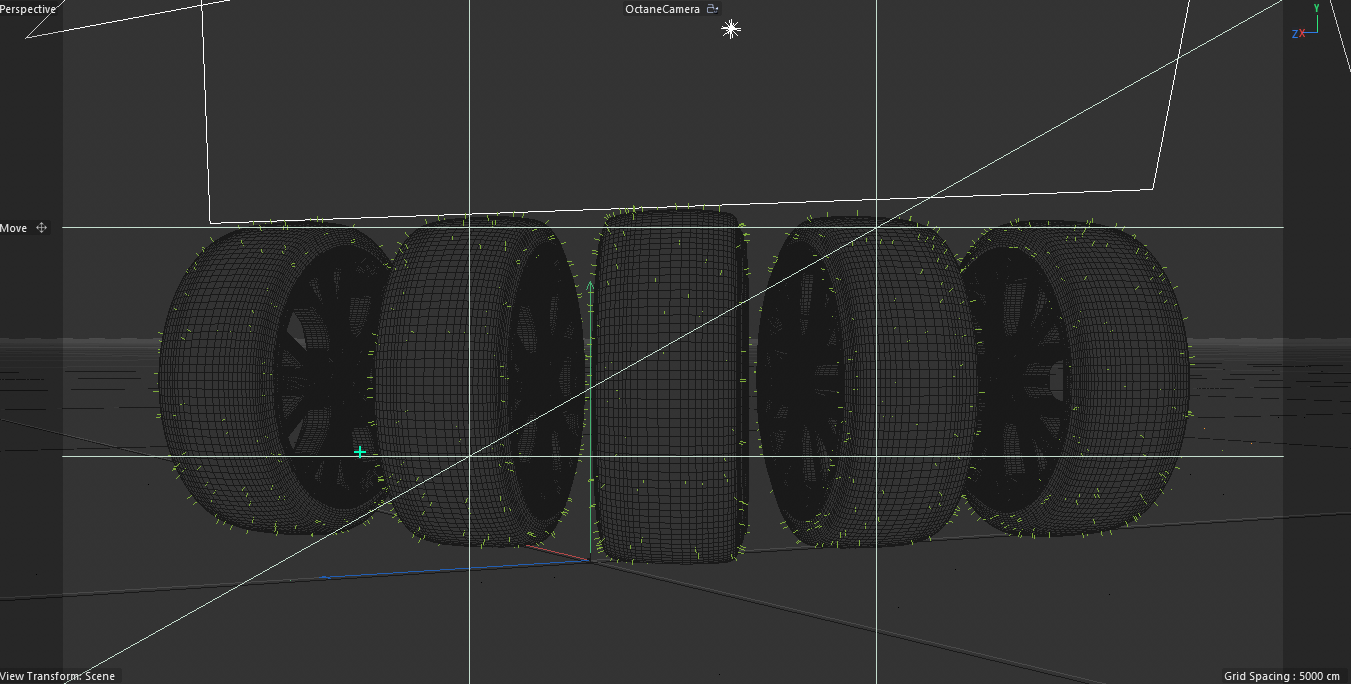
Task: Click the red X label on the axis gizmo
Action: [x=1300, y=33]
